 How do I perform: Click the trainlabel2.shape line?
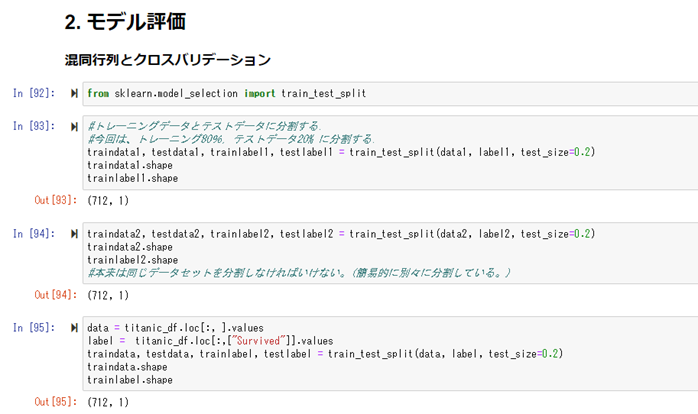pyautogui.click(x=133, y=260)
